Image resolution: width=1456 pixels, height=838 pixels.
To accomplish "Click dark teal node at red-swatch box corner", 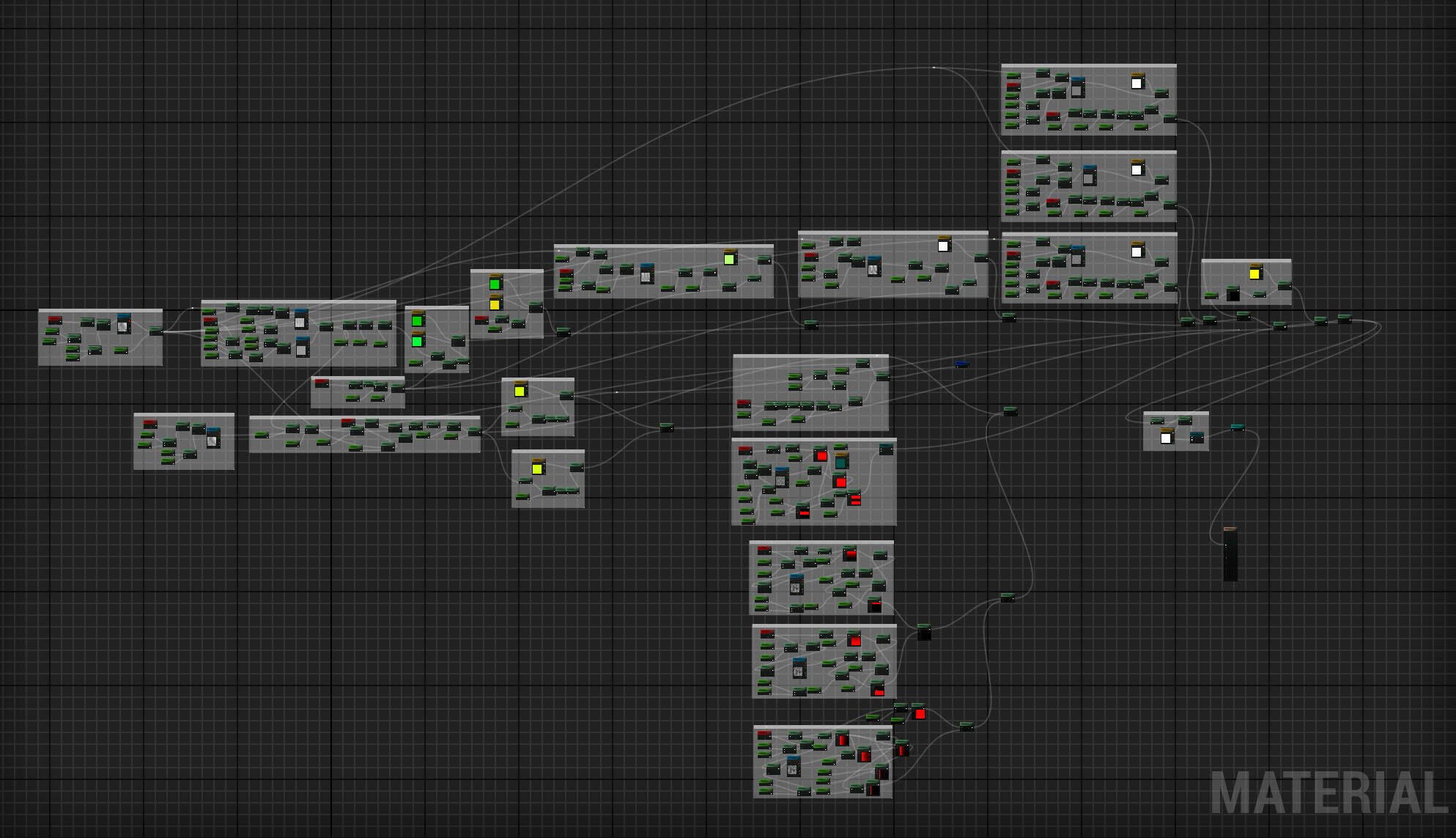I will point(886,449).
